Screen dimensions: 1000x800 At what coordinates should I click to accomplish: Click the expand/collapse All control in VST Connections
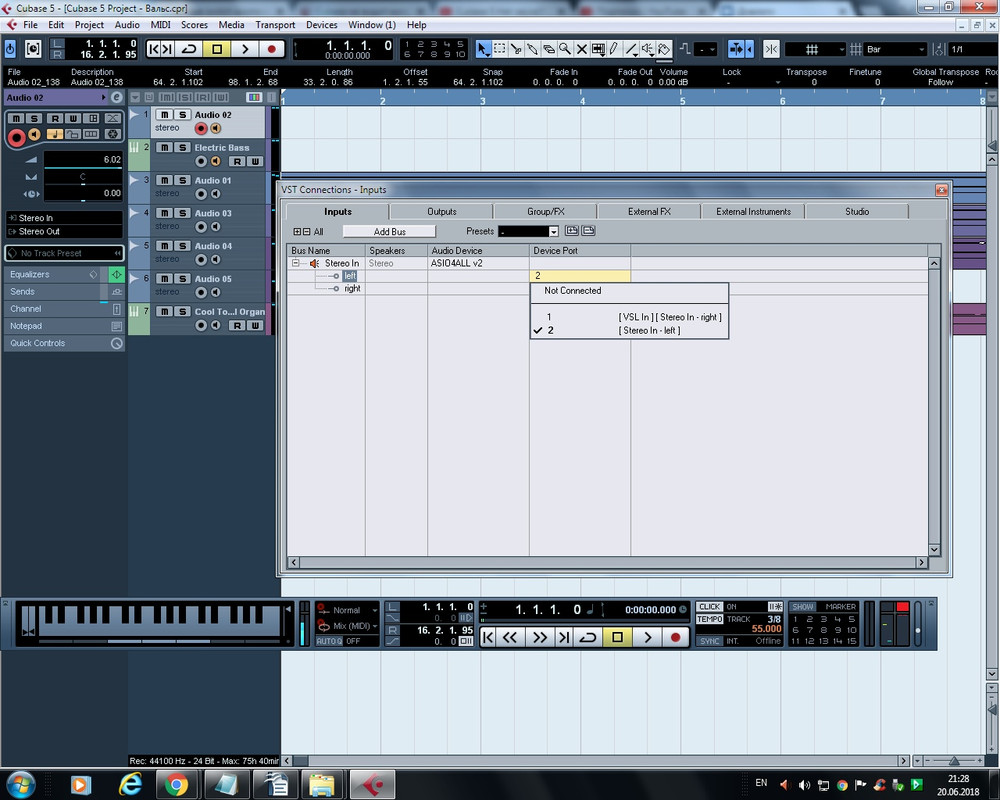(308, 232)
